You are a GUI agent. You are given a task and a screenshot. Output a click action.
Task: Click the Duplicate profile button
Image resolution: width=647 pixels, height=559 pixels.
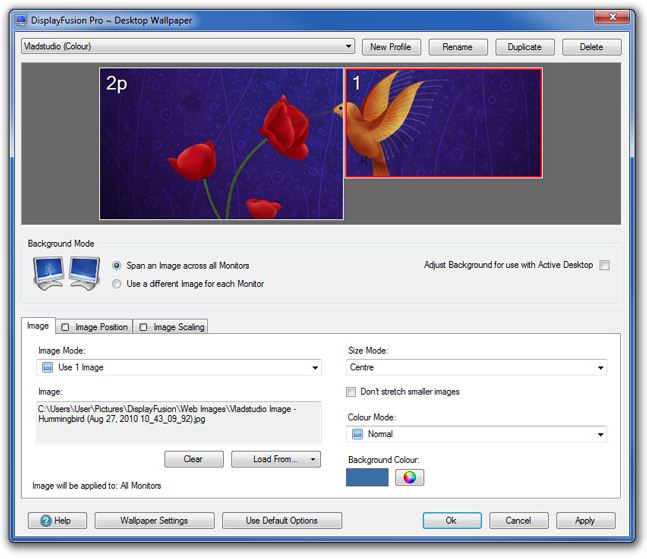[x=525, y=47]
